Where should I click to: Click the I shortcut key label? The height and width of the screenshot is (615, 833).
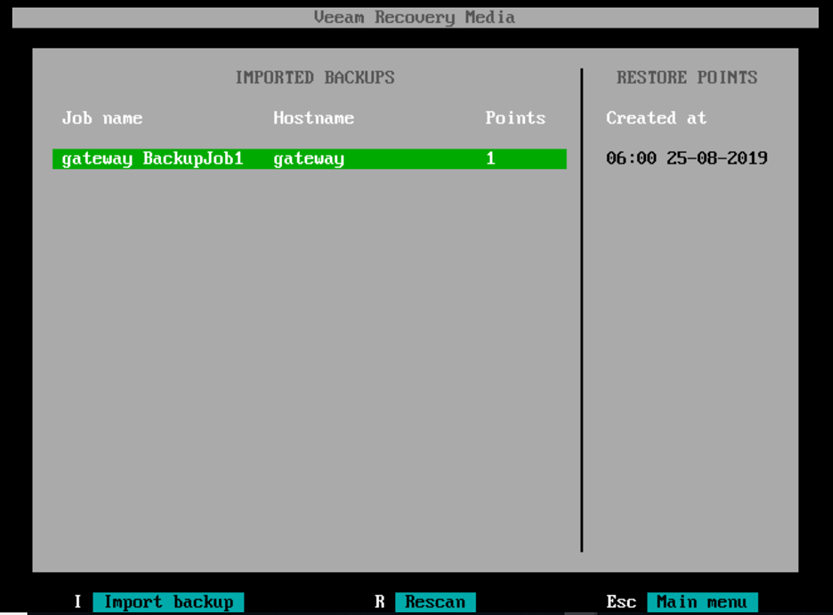click(78, 602)
